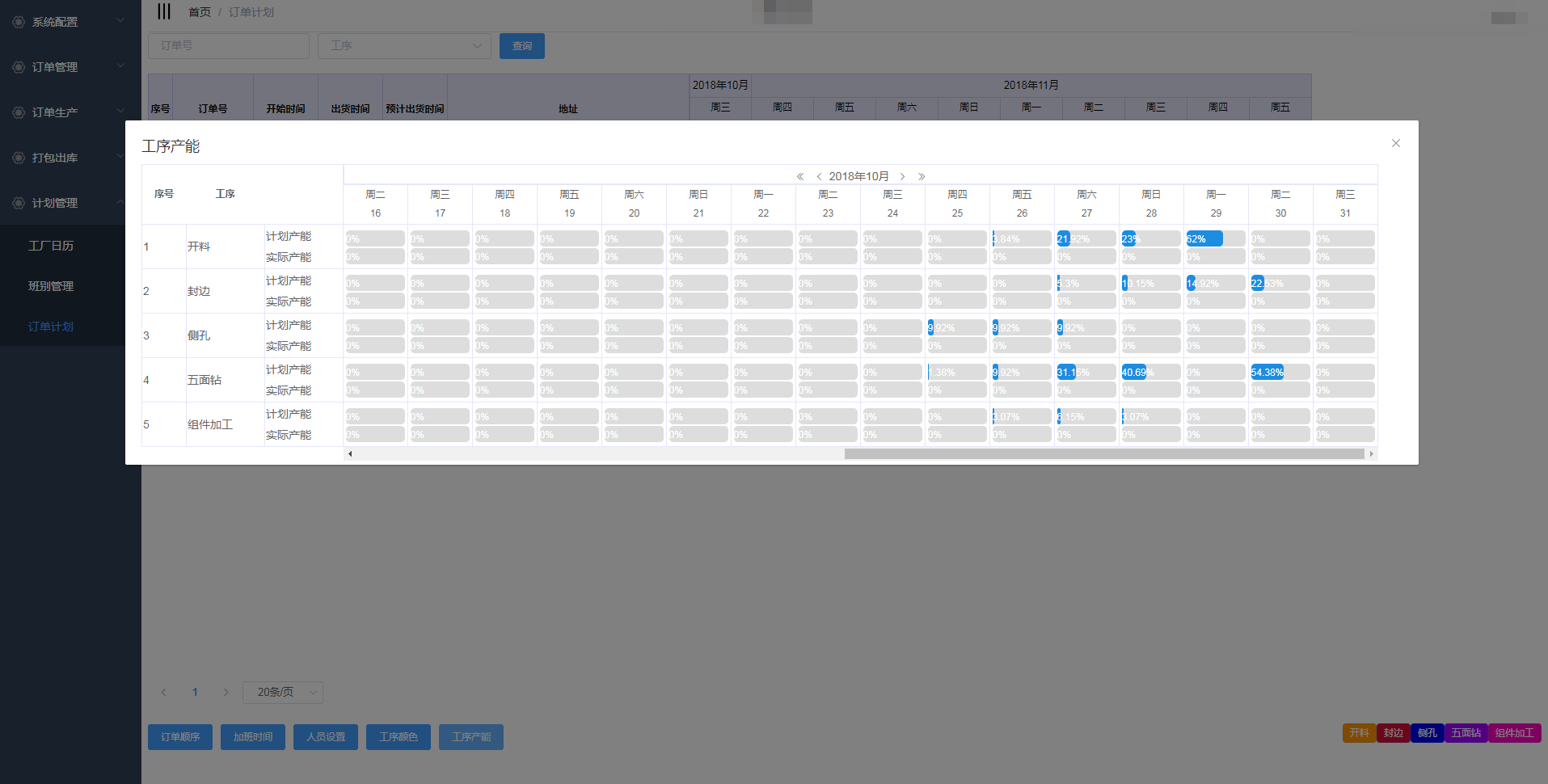Viewport: 1548px width, 784px height.
Task: Go to next month arrow
Action: coord(902,176)
